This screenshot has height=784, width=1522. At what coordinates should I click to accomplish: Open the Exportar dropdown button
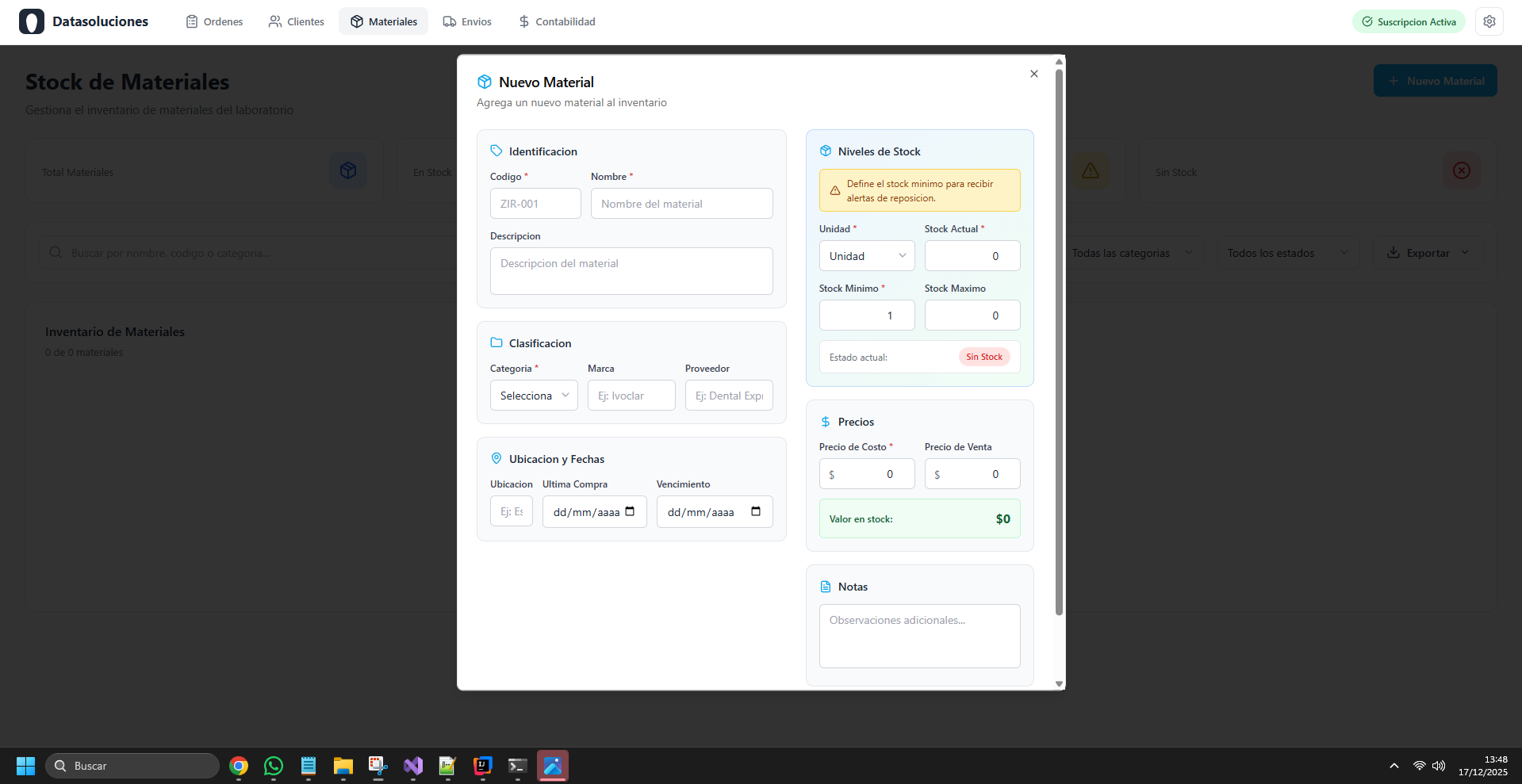(1428, 253)
